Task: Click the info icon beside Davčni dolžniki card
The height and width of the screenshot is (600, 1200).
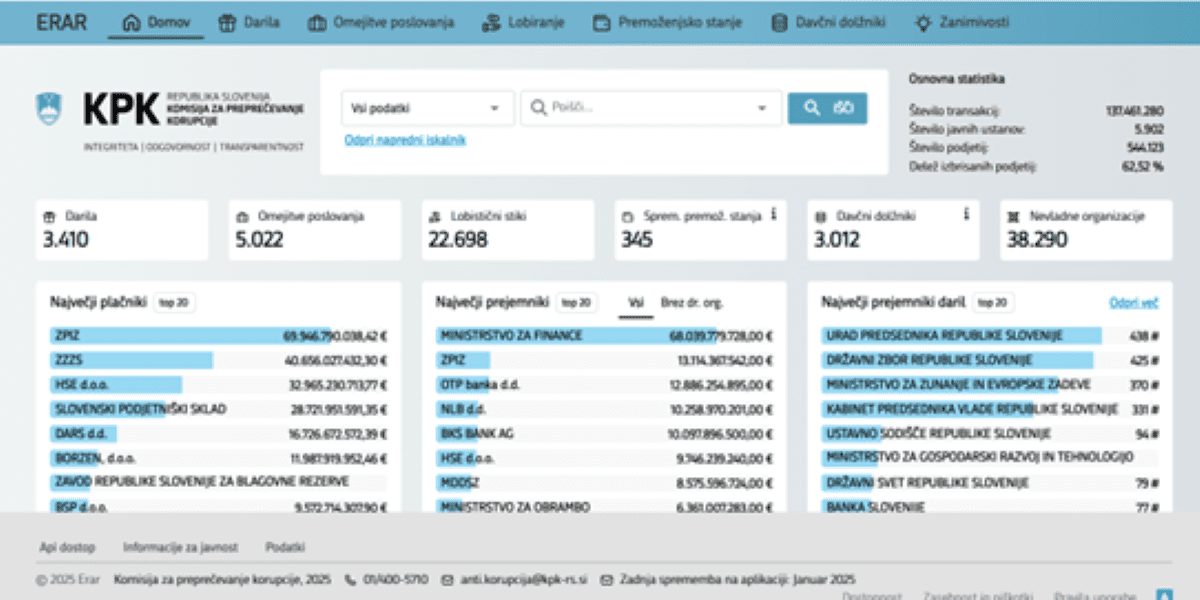Action: [x=966, y=215]
